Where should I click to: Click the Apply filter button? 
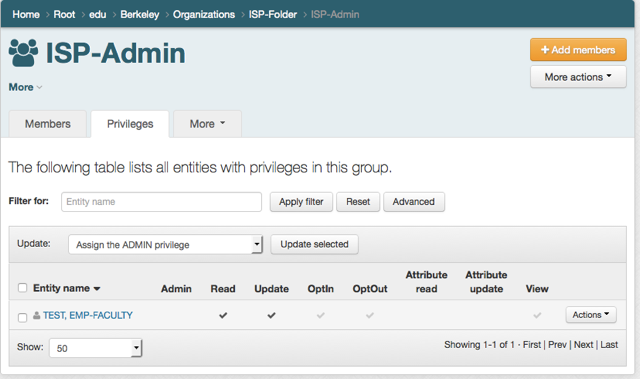pyautogui.click(x=301, y=202)
